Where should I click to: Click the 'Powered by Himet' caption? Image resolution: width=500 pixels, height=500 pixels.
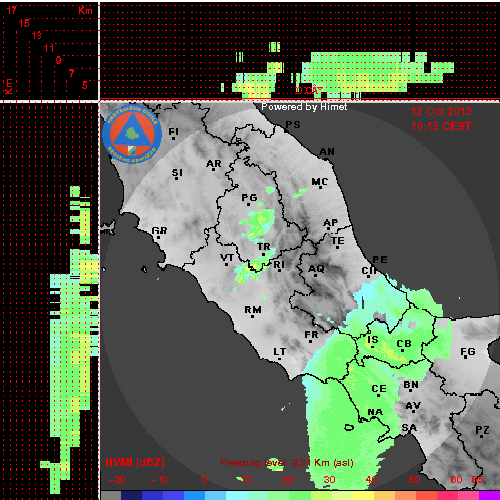tap(304, 107)
